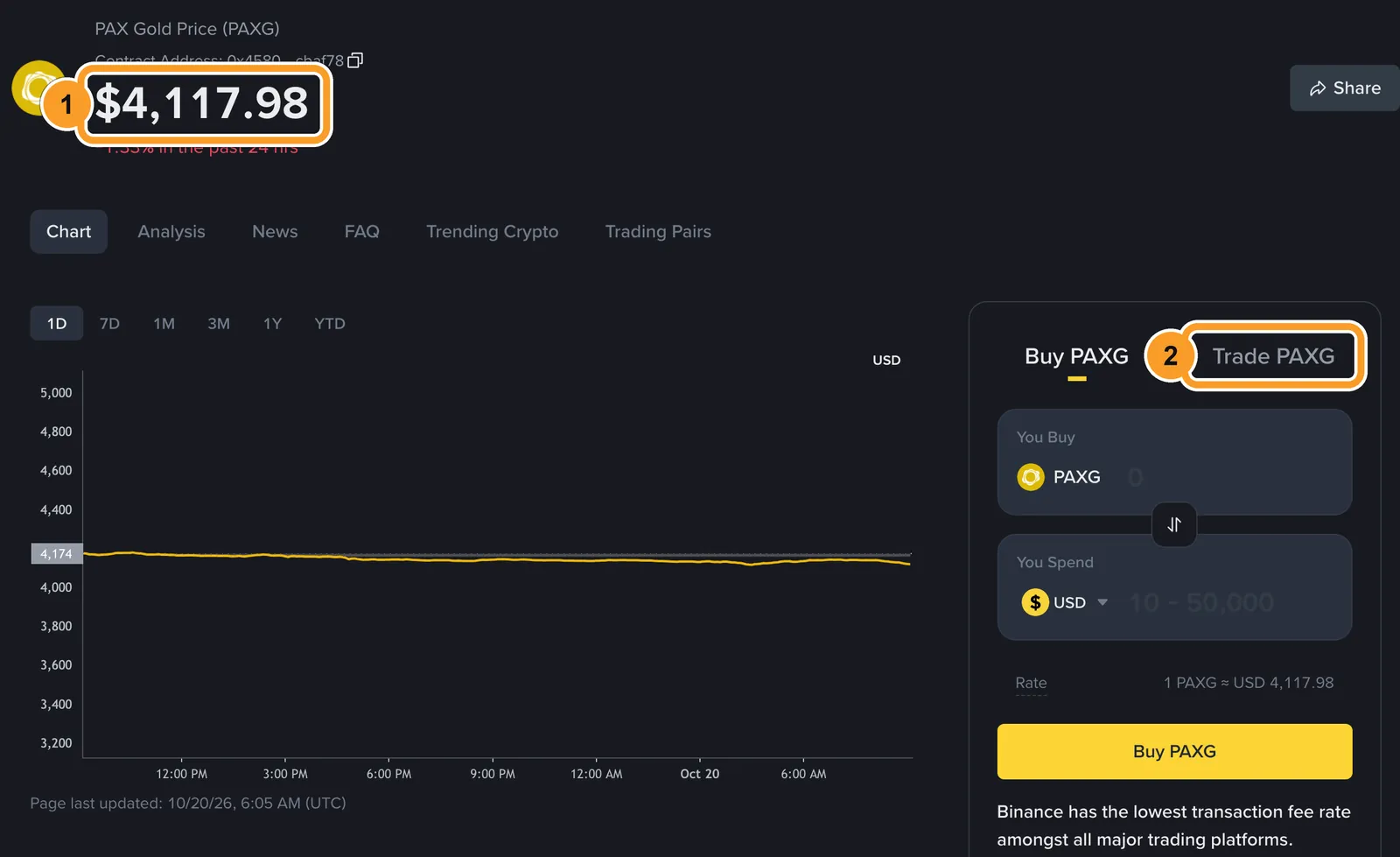Switch to the Trade PAXG tab

point(1273,356)
